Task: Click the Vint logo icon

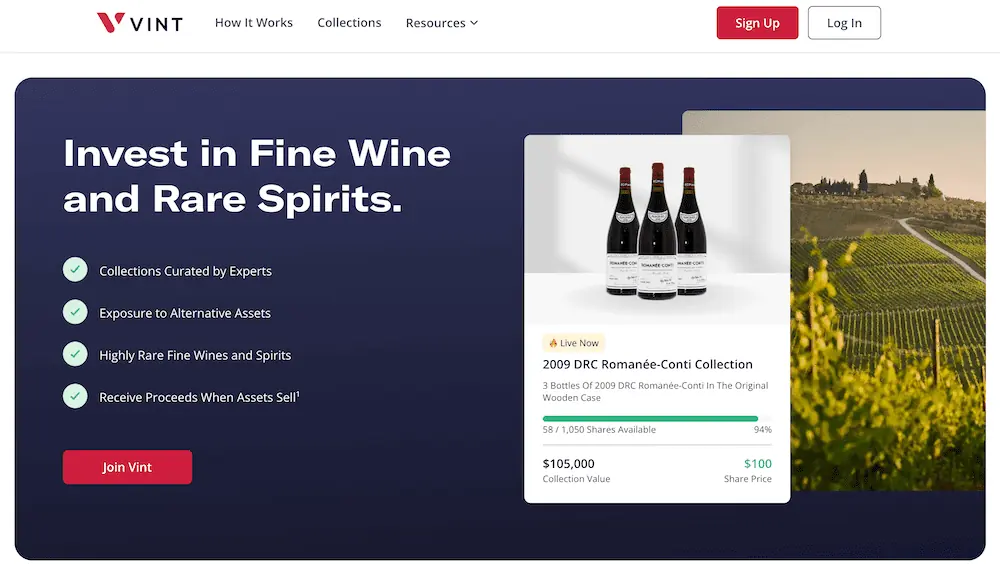Action: point(111,23)
